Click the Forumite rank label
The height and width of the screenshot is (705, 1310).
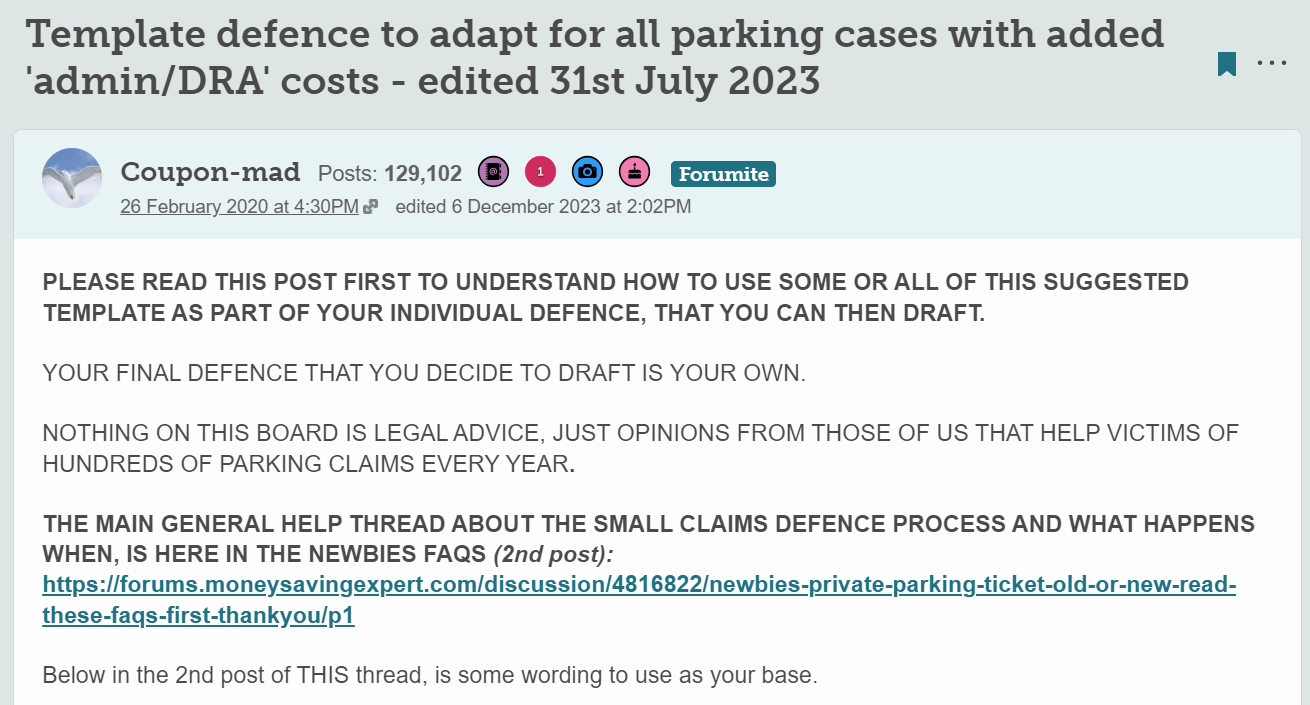[723, 174]
